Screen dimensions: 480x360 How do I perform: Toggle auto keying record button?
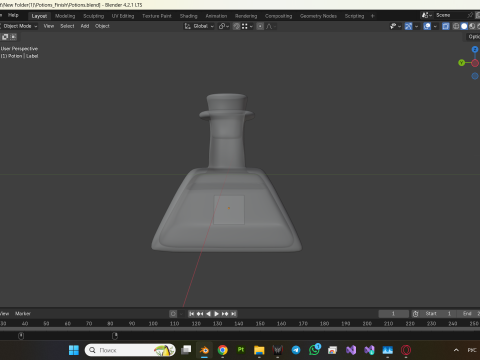click(x=173, y=314)
